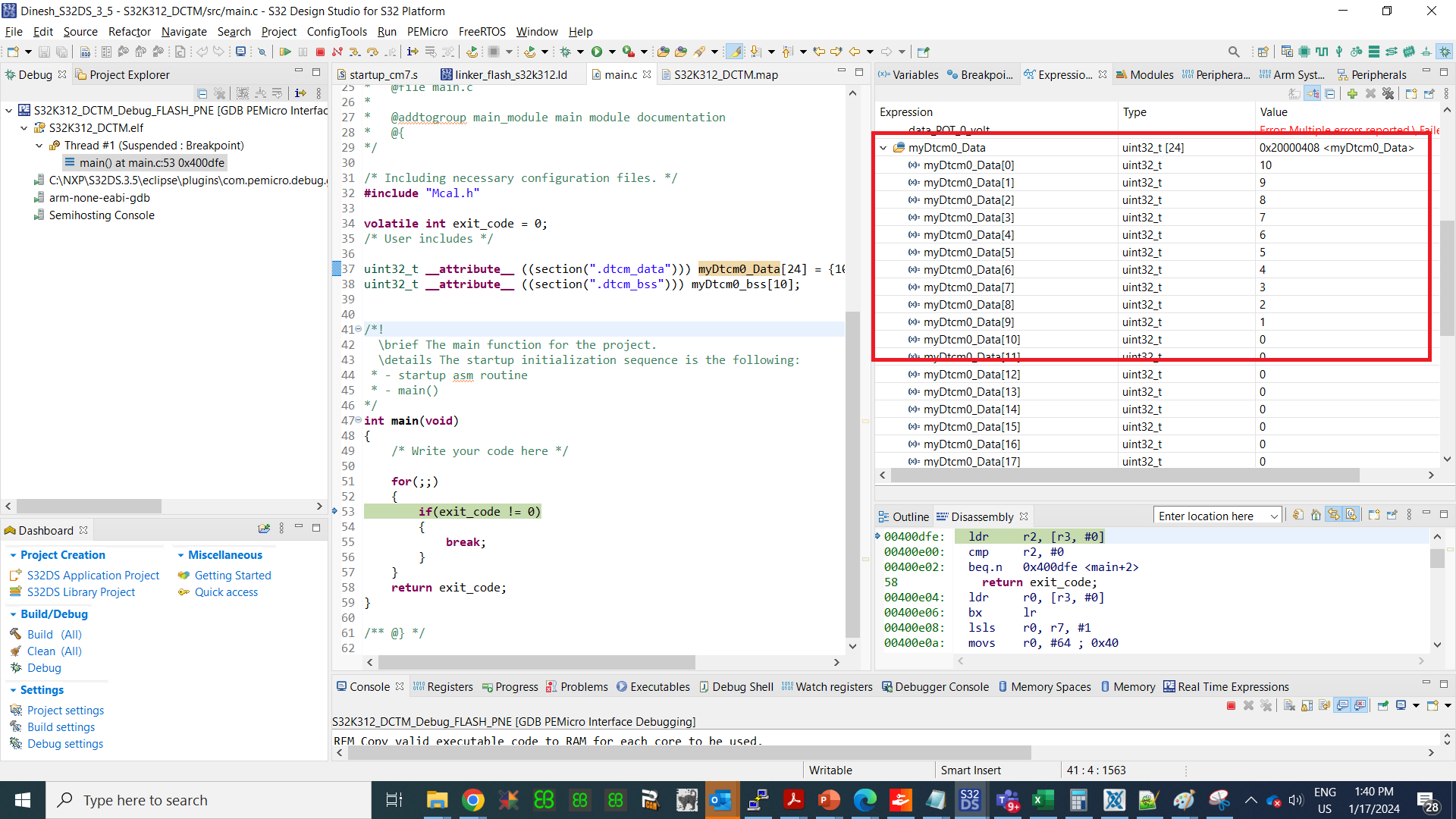Screen dimensions: 1456x819
Task: Collapse all items in the Debug view
Action: pos(202,93)
